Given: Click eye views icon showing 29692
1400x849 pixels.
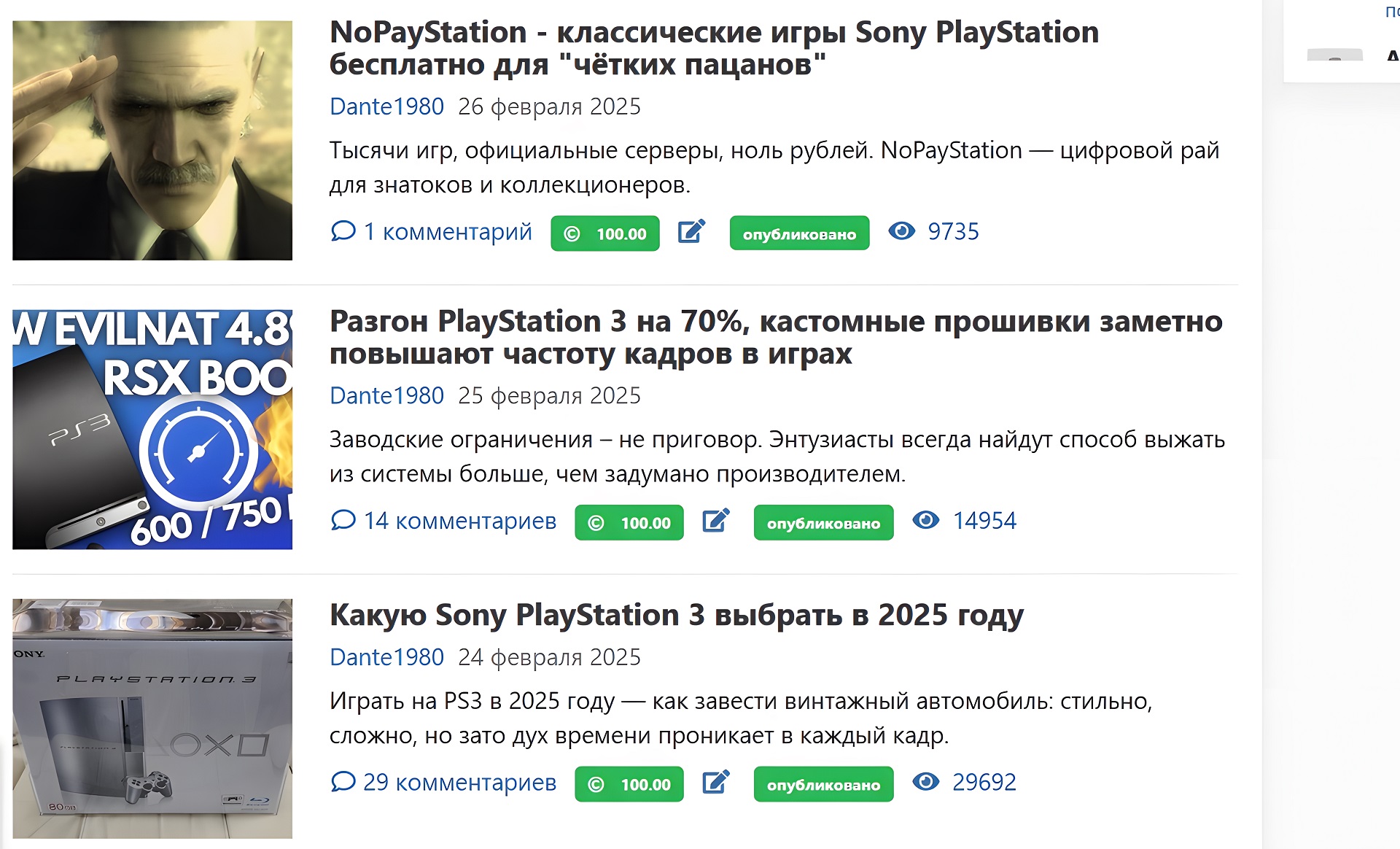Looking at the screenshot, I should (x=925, y=782).
